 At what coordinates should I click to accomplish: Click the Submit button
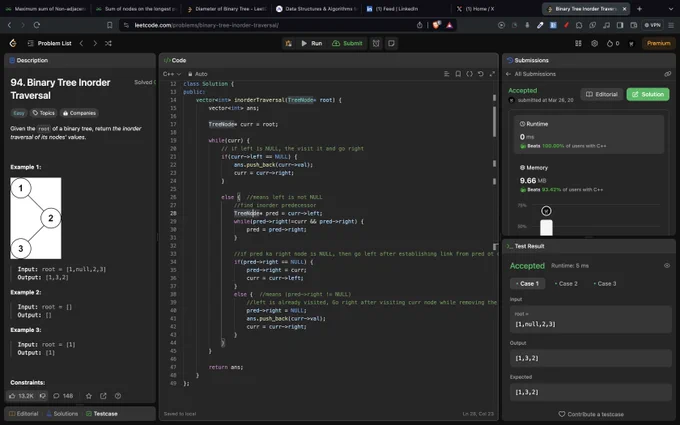click(x=347, y=43)
